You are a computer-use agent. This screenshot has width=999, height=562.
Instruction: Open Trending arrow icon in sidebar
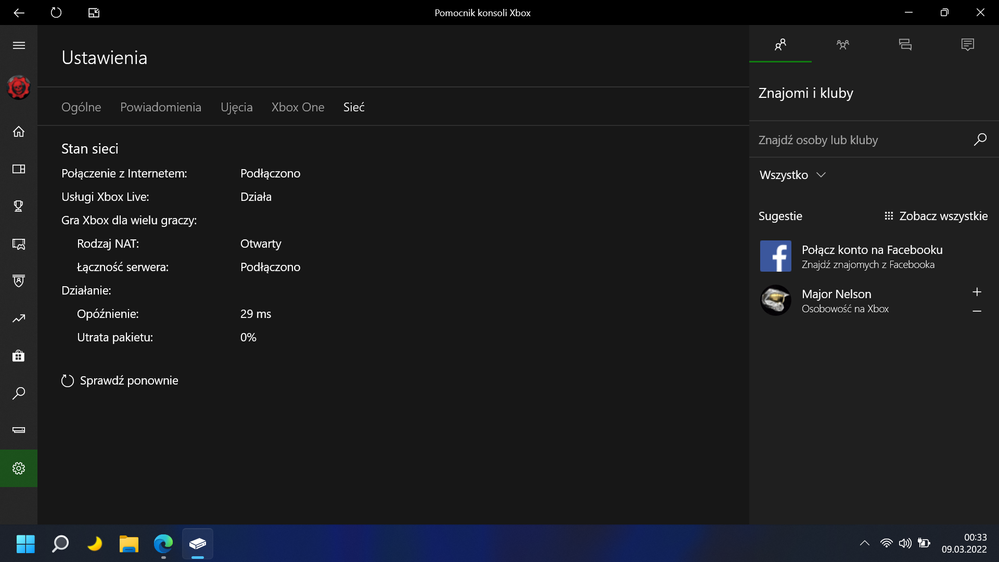(18, 319)
